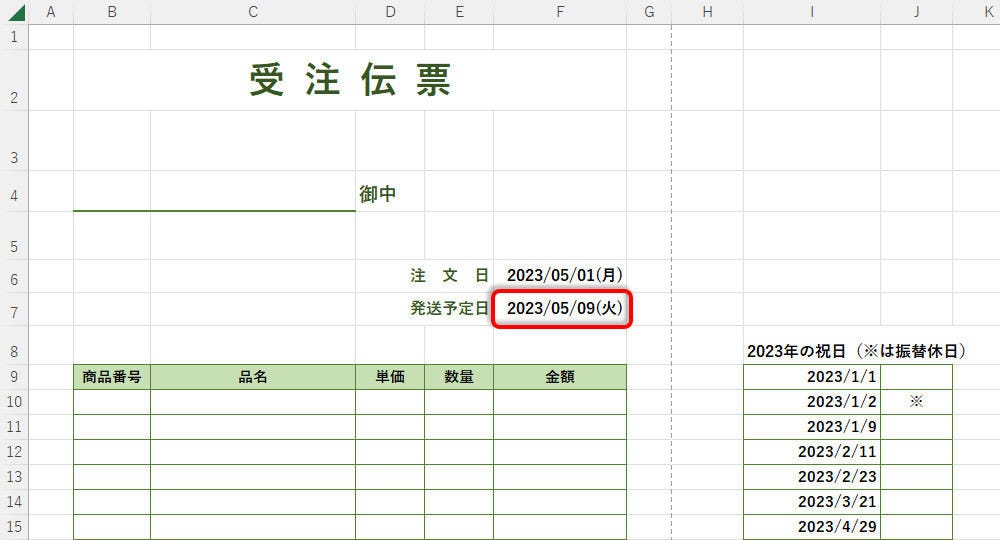Click the order date 2023/05/01(月) cell
The width and height of the screenshot is (1000, 540).
click(565, 275)
